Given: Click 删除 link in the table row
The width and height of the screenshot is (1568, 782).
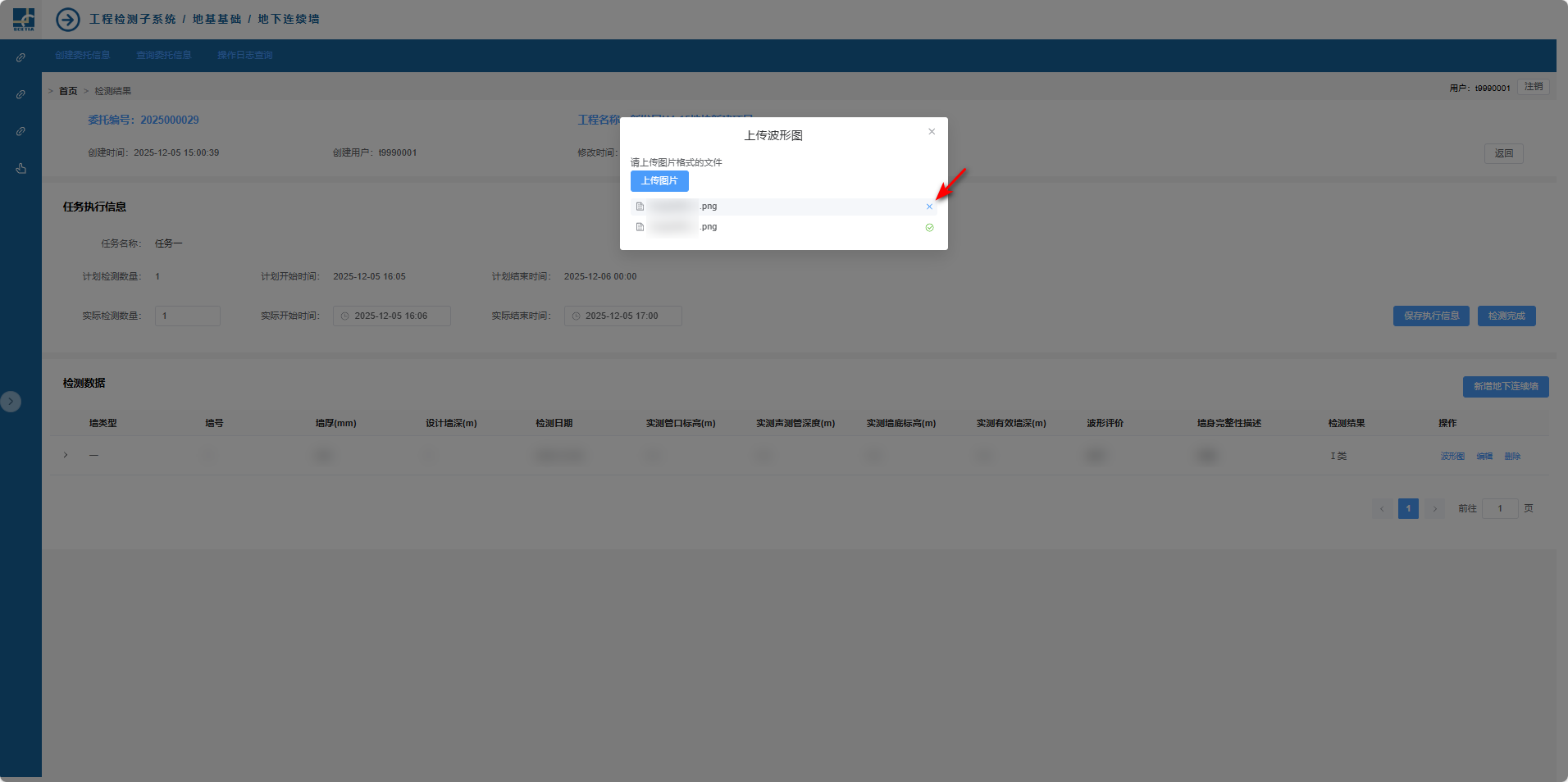Looking at the screenshot, I should [1512, 457].
